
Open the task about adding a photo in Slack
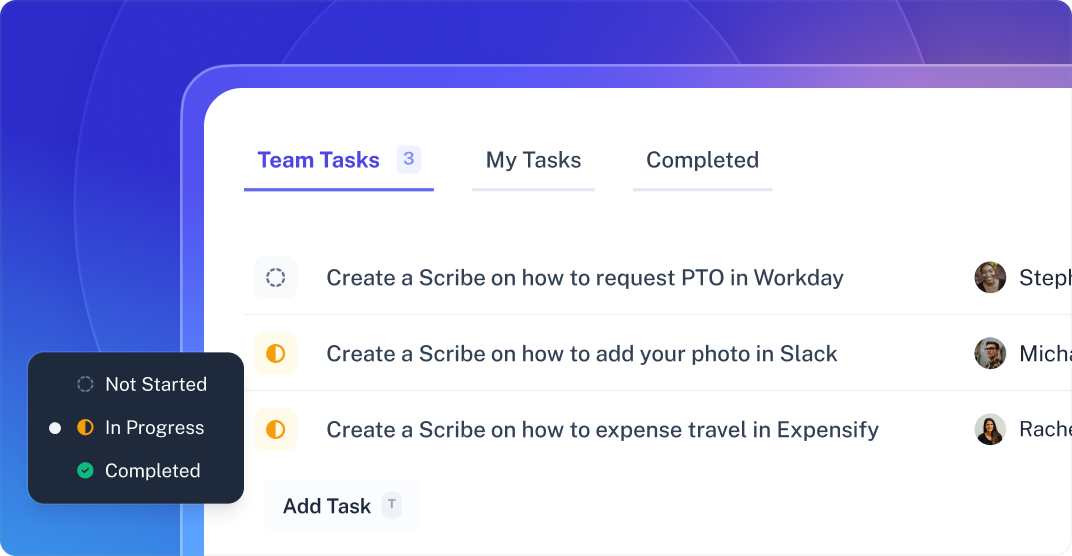point(582,354)
